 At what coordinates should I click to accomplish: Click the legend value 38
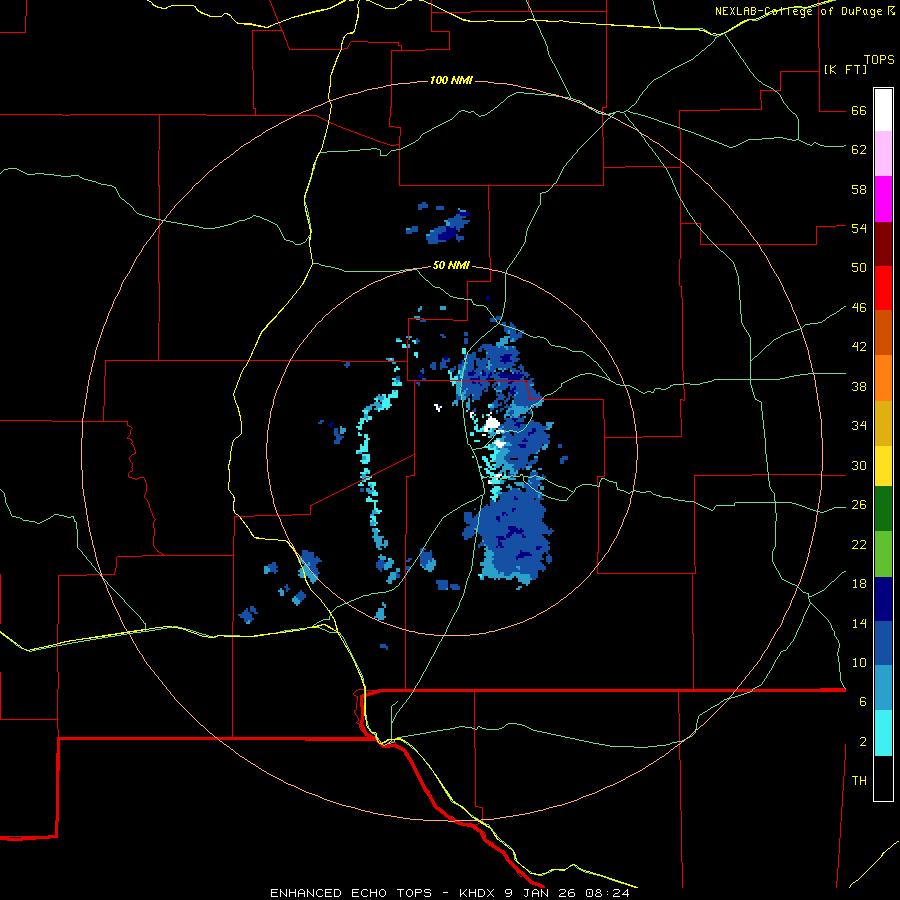click(859, 386)
